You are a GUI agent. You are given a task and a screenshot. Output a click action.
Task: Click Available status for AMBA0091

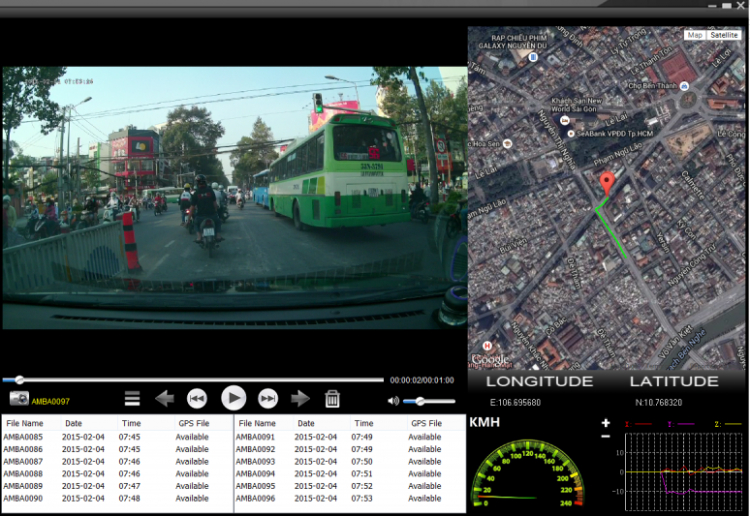coord(425,437)
